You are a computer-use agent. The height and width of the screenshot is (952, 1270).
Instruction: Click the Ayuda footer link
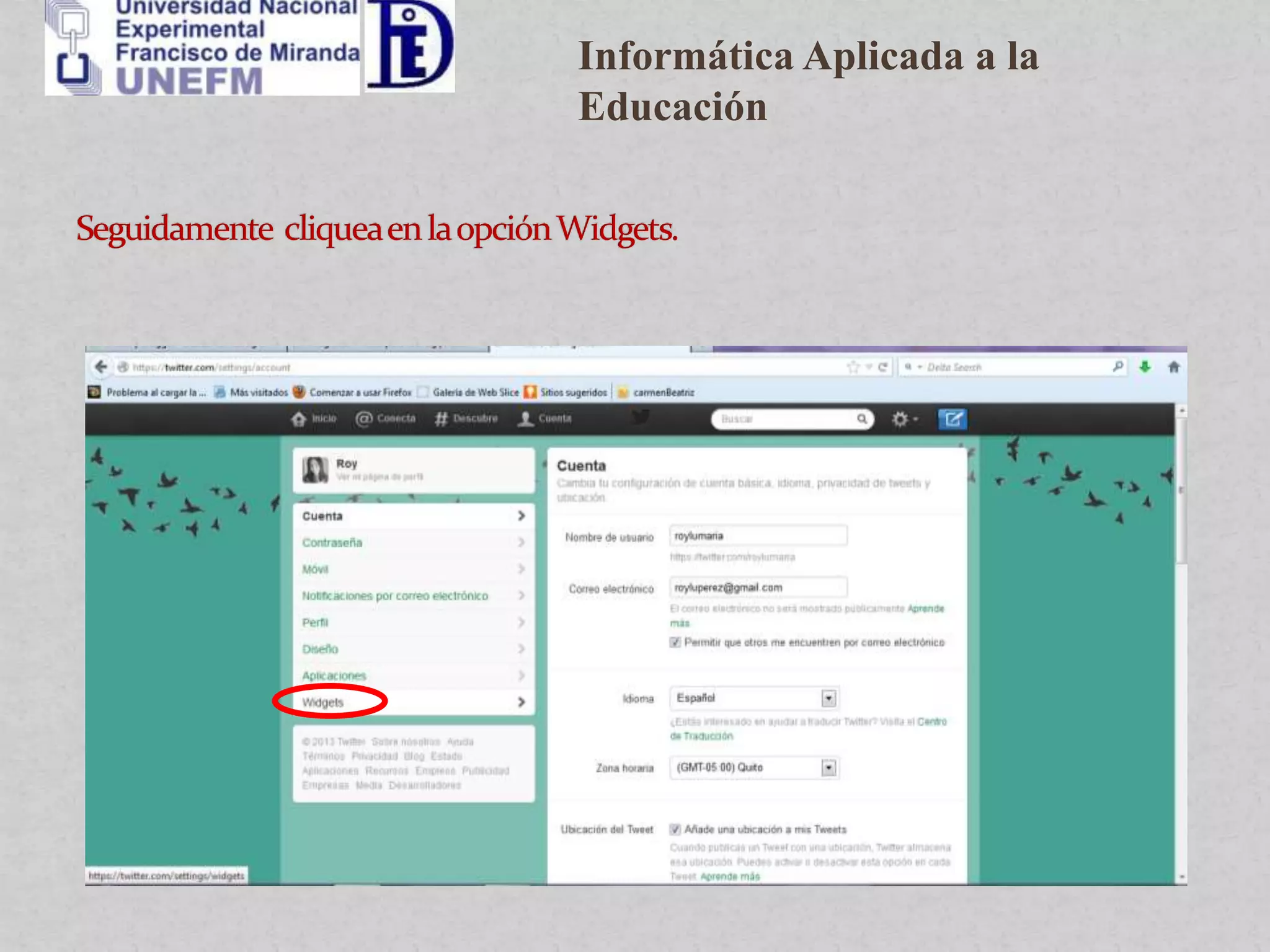click(x=460, y=742)
